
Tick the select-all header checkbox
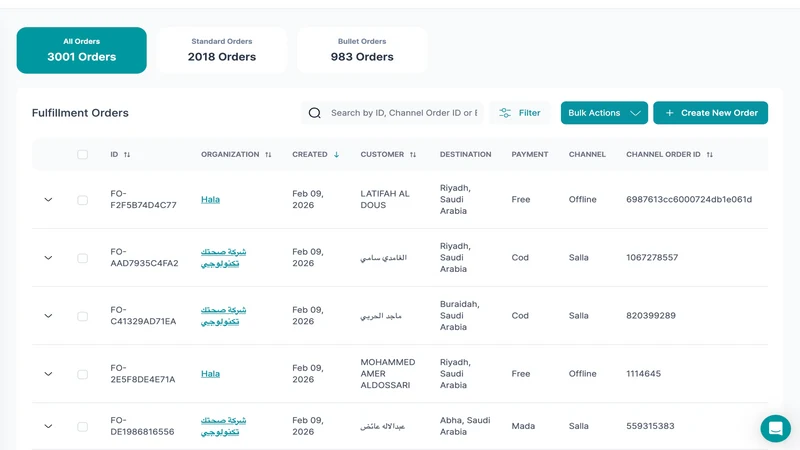tap(82, 155)
